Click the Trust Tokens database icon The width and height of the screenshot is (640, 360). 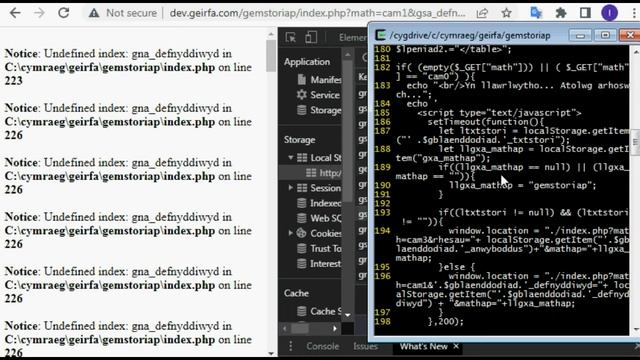tap(302, 248)
